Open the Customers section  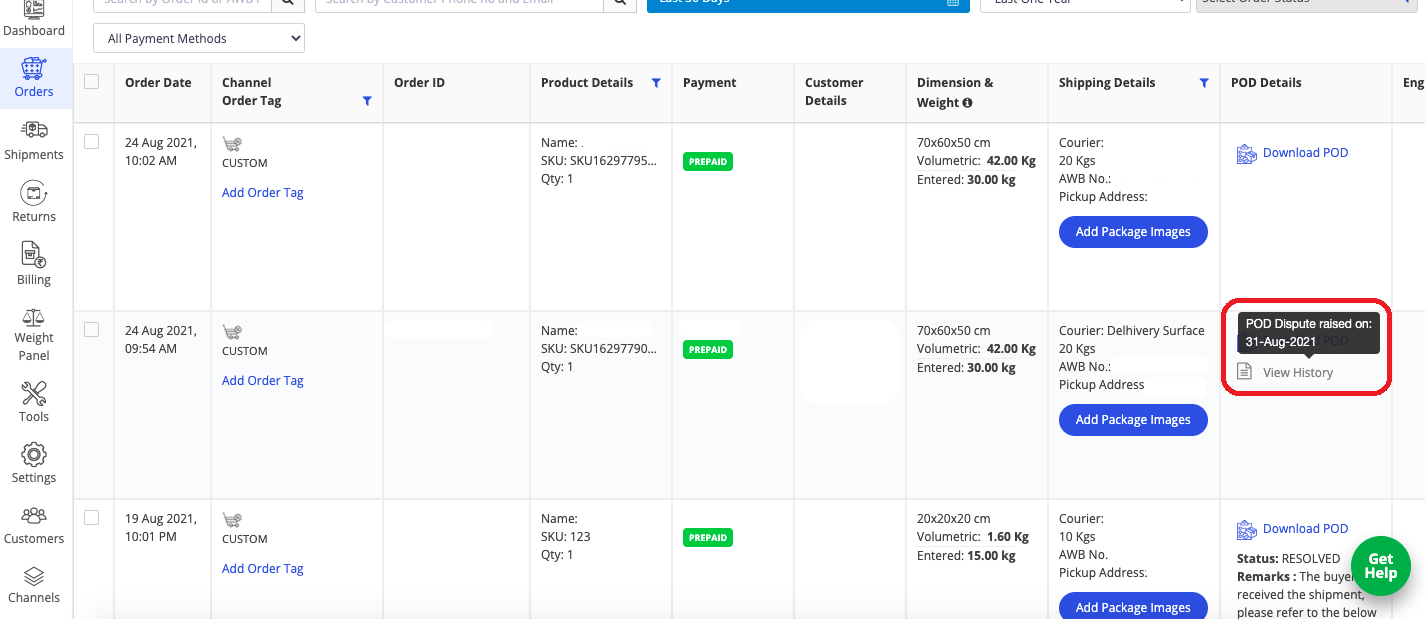pyautogui.click(x=34, y=526)
